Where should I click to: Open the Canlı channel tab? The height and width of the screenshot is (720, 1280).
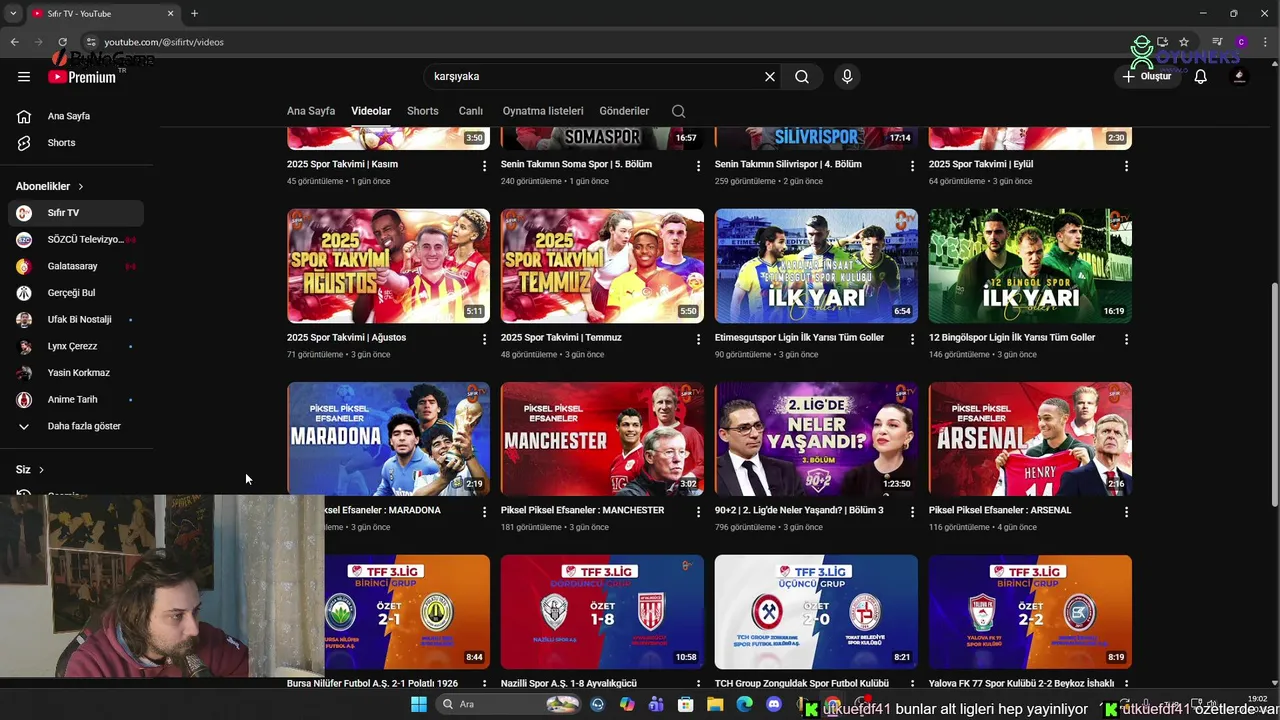[471, 111]
